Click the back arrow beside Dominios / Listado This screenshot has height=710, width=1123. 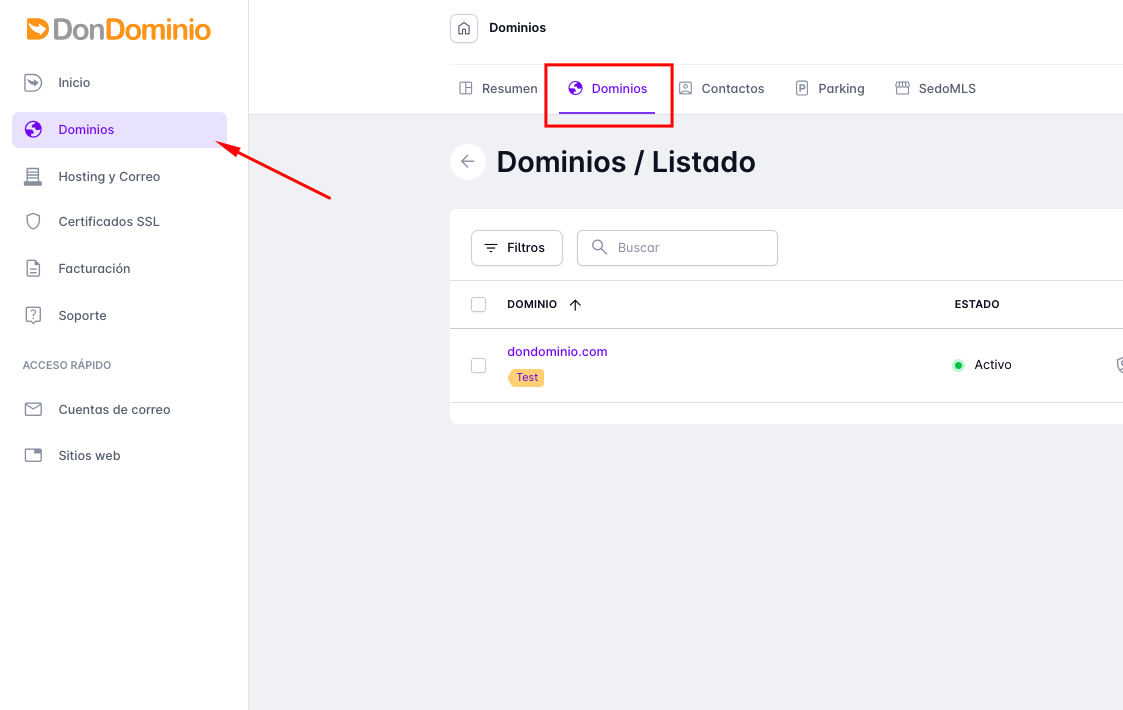pyautogui.click(x=467, y=162)
